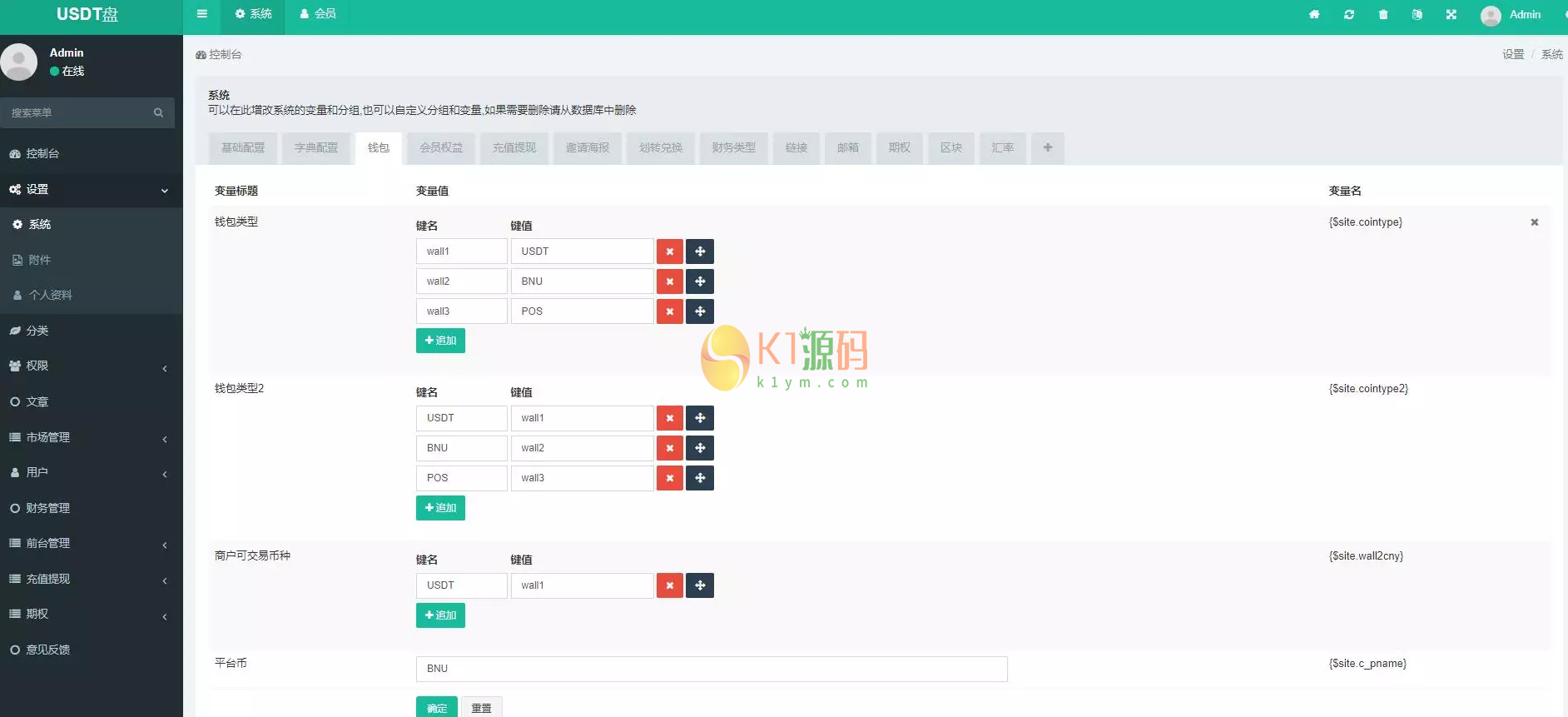Click the plus tab to add group
The height and width of the screenshot is (717, 1568).
click(1048, 147)
